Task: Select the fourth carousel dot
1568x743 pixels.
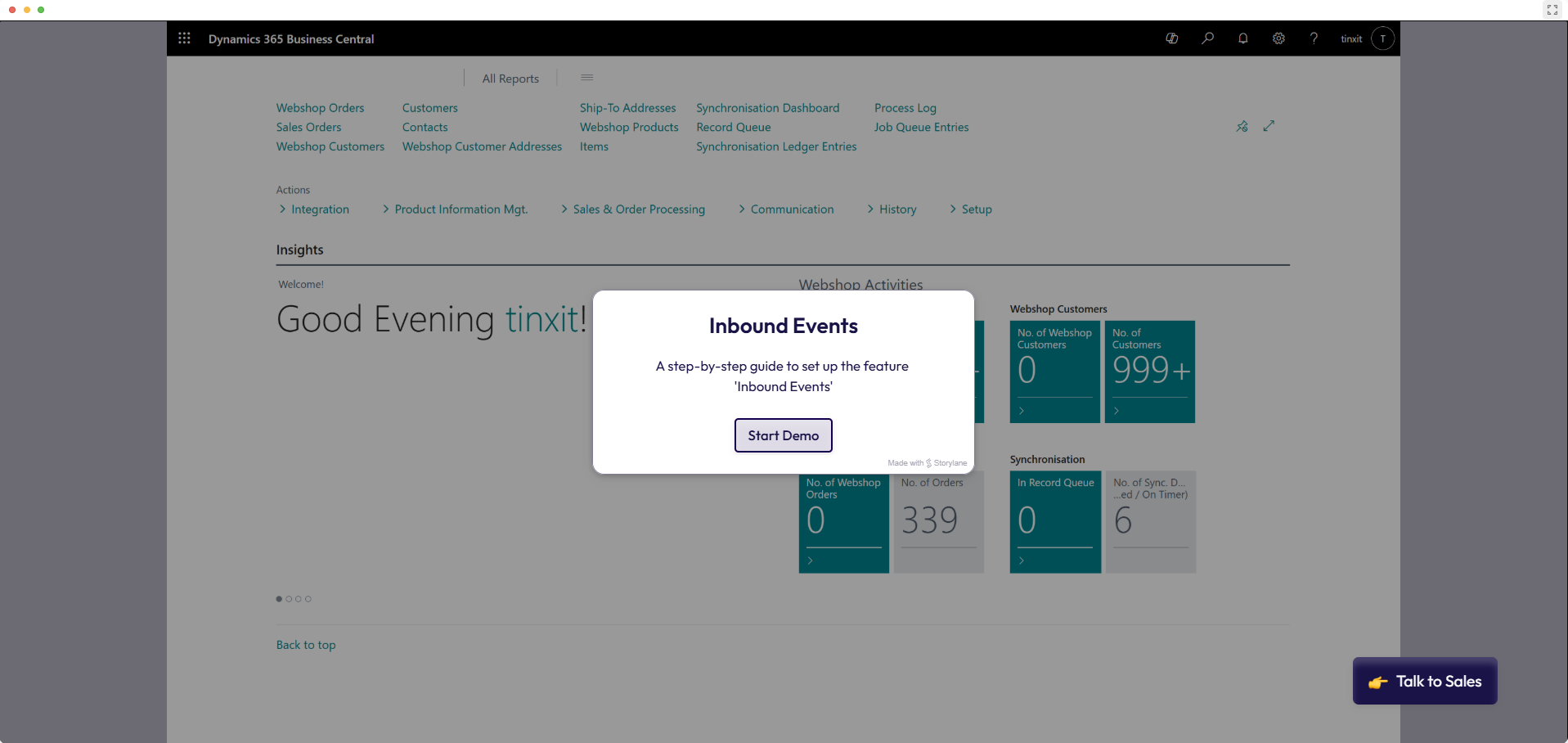Action: [308, 599]
